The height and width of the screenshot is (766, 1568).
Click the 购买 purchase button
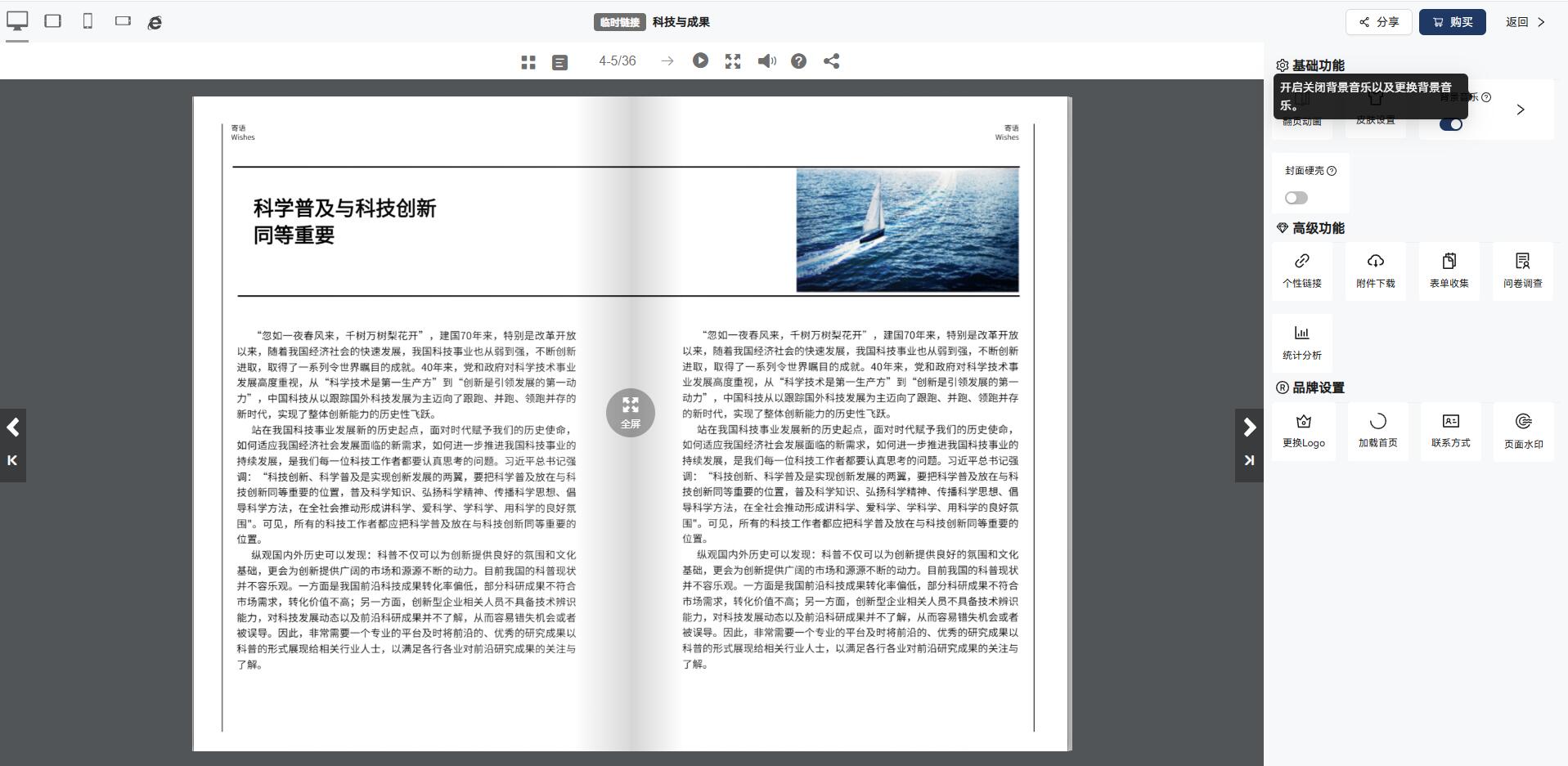click(x=1452, y=22)
